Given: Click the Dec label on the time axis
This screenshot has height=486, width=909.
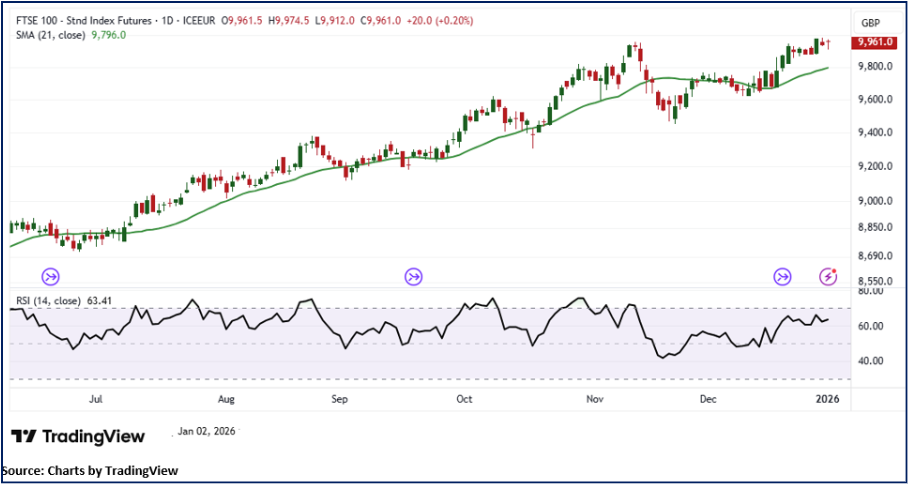Looking at the screenshot, I should tap(709, 400).
